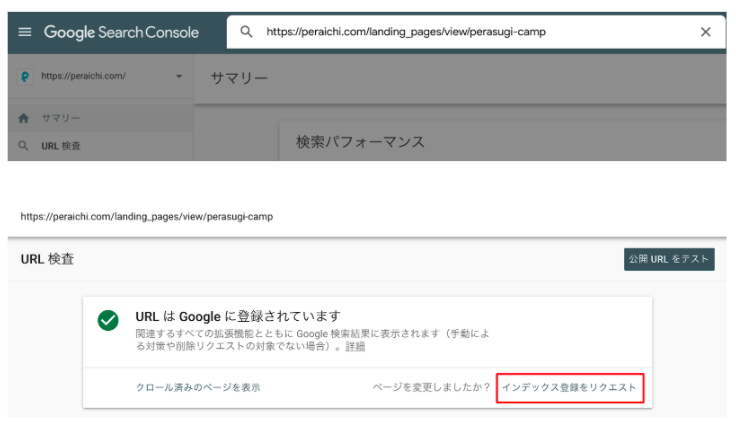The width and height of the screenshot is (736, 422).
Task: Click クロール済みのページを表示
Action: coord(198,387)
